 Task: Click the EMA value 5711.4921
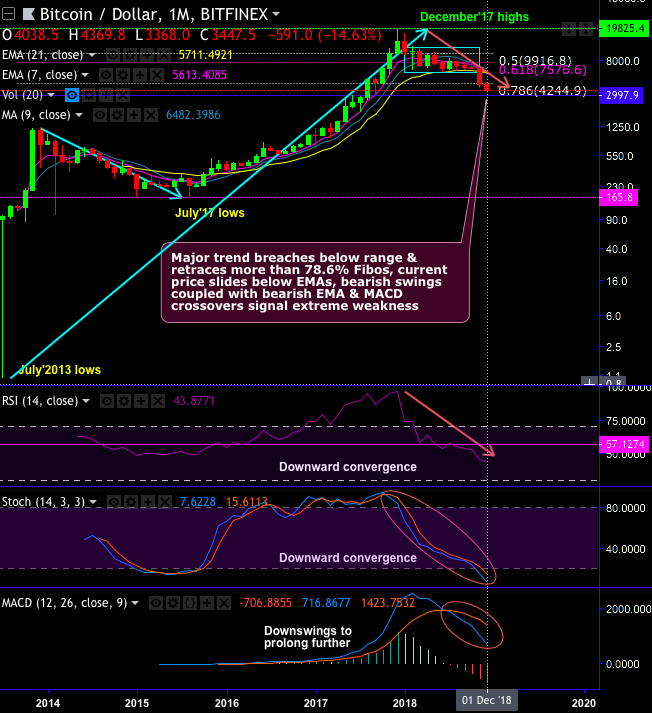tap(206, 55)
